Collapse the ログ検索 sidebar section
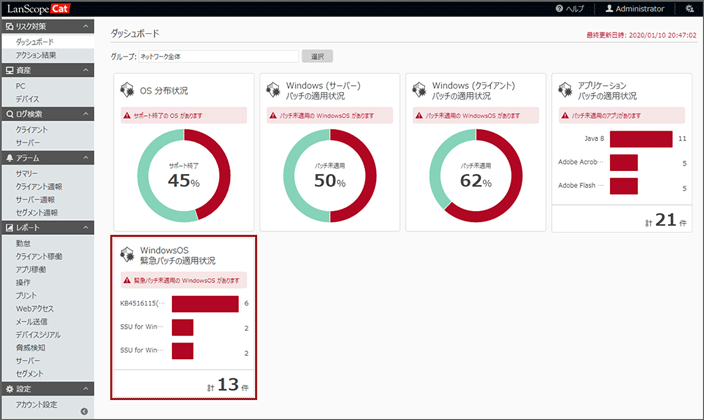The width and height of the screenshot is (704, 420). 88,115
